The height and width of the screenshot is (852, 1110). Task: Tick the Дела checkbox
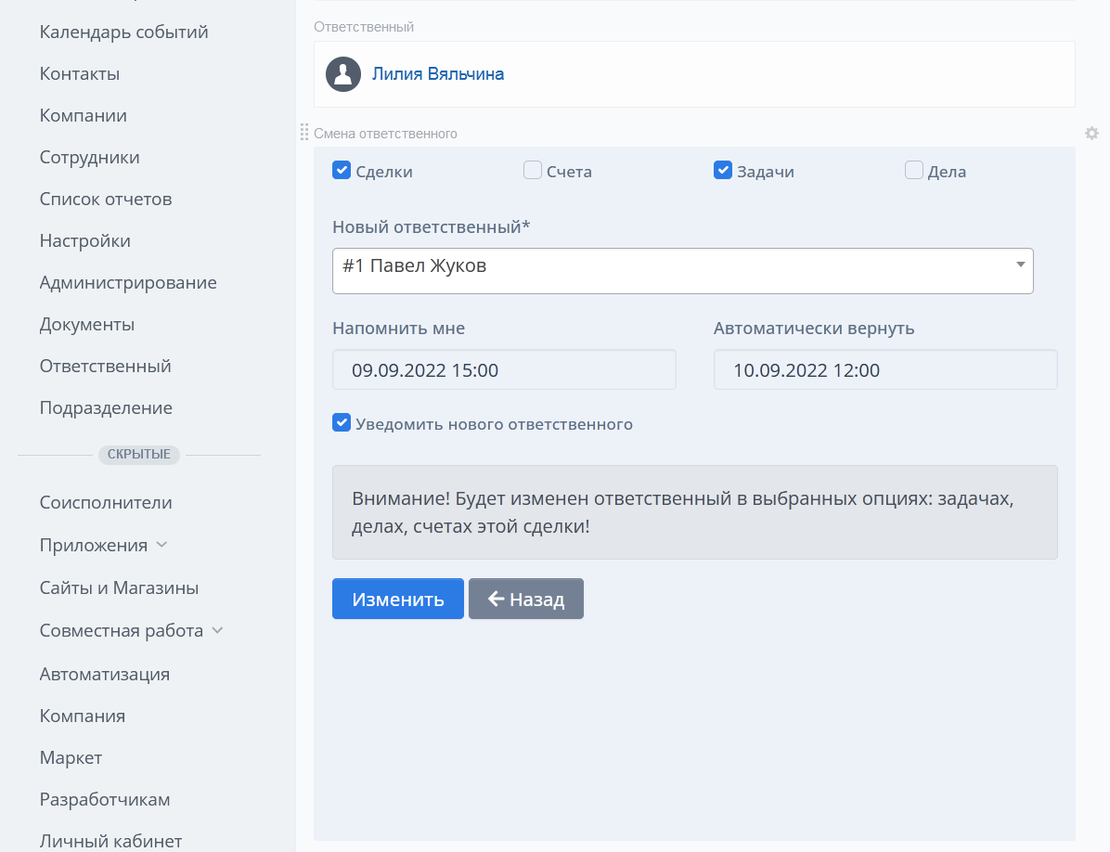(x=914, y=171)
